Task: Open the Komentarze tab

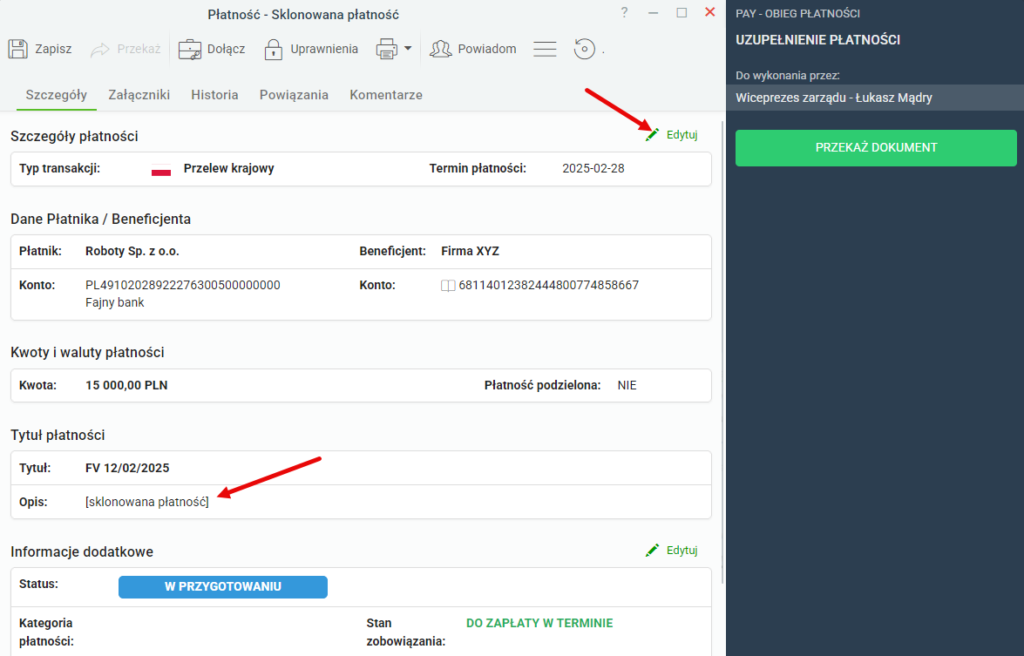Action: point(386,95)
